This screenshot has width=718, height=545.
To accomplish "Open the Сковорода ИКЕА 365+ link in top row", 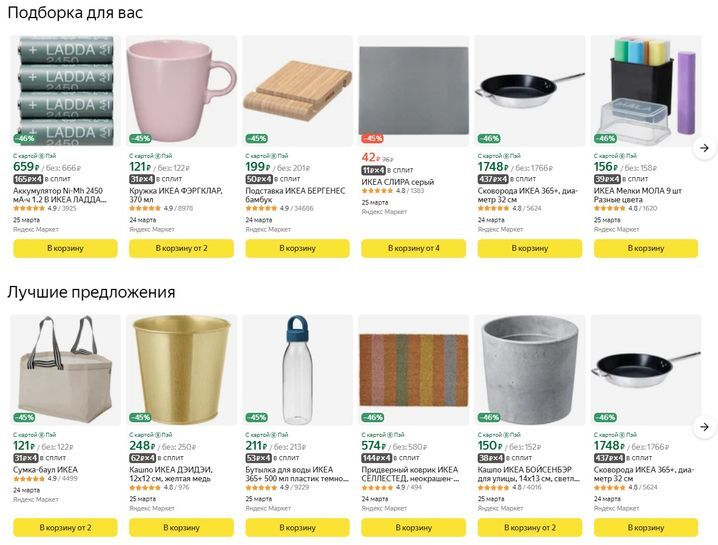I will pyautogui.click(x=527, y=195).
